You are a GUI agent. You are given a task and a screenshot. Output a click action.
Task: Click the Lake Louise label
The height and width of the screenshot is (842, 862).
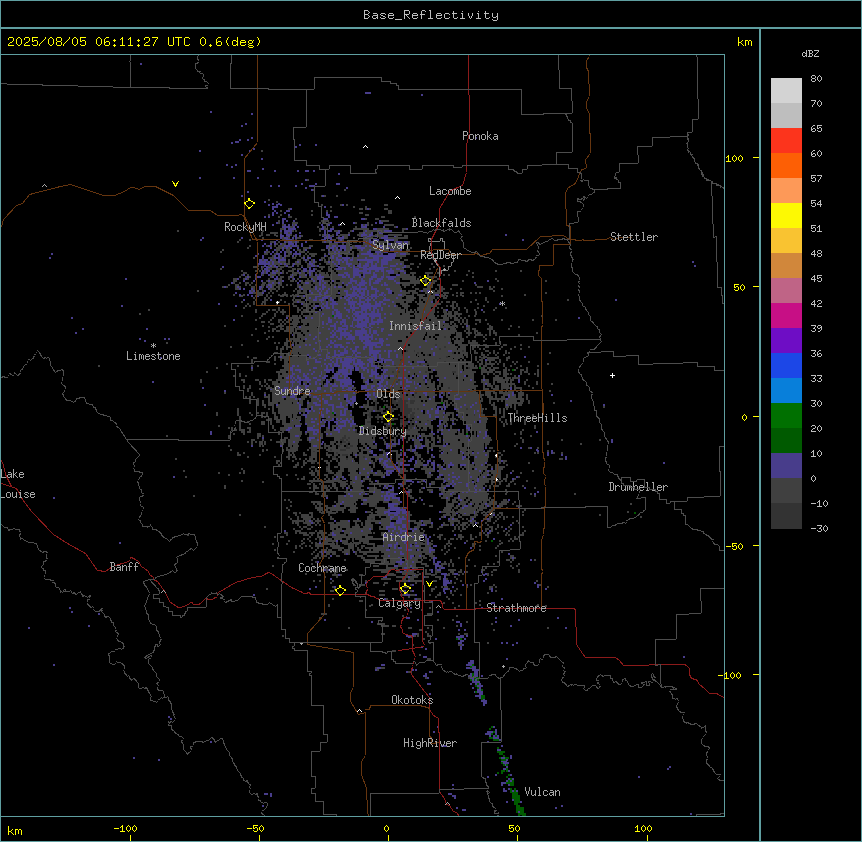(18, 484)
